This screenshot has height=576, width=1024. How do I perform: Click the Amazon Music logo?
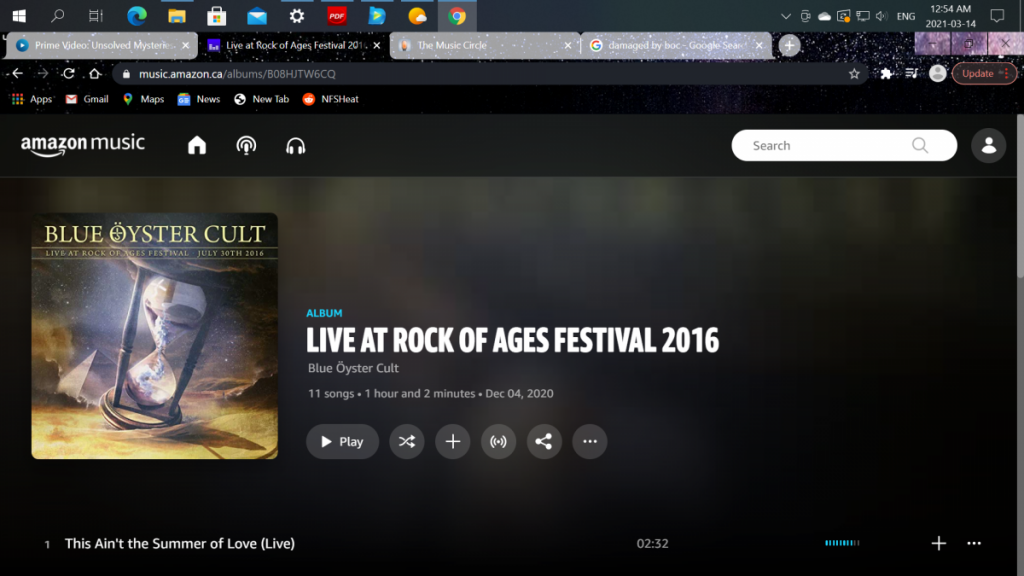click(x=83, y=144)
